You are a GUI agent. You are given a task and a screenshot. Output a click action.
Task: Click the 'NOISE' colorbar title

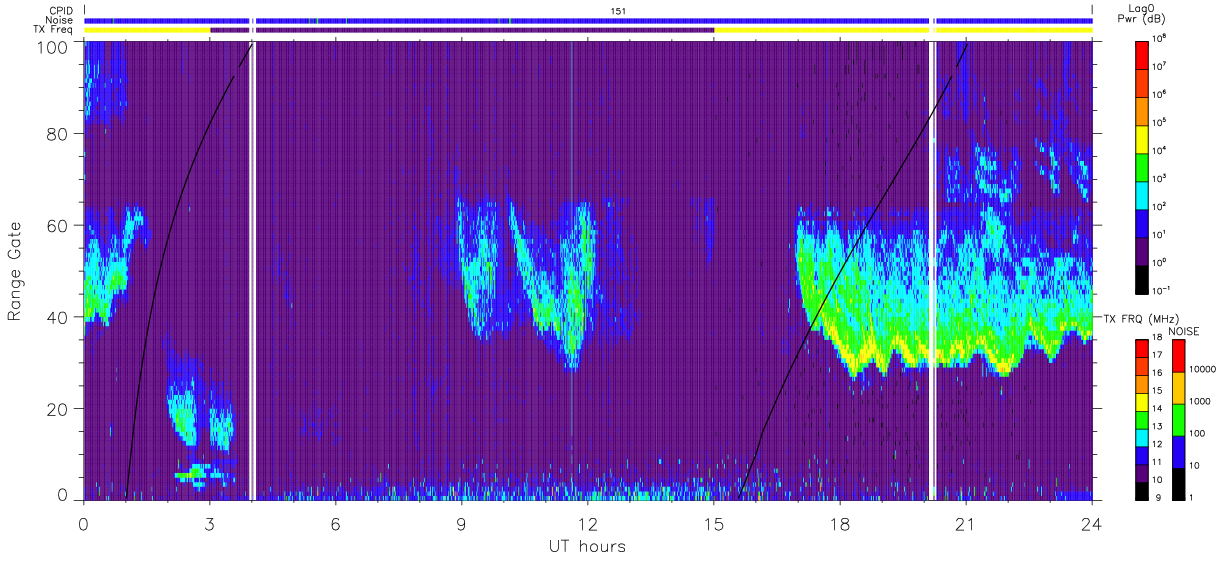tap(1183, 330)
